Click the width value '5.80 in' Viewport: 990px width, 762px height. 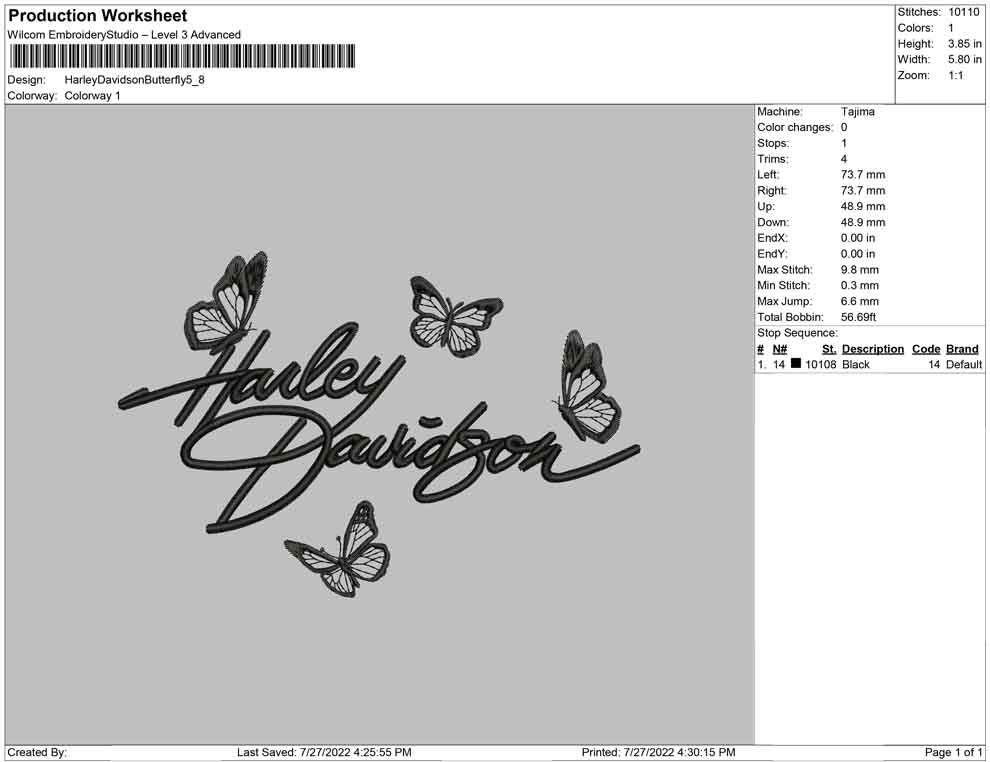pyautogui.click(x=965, y=59)
